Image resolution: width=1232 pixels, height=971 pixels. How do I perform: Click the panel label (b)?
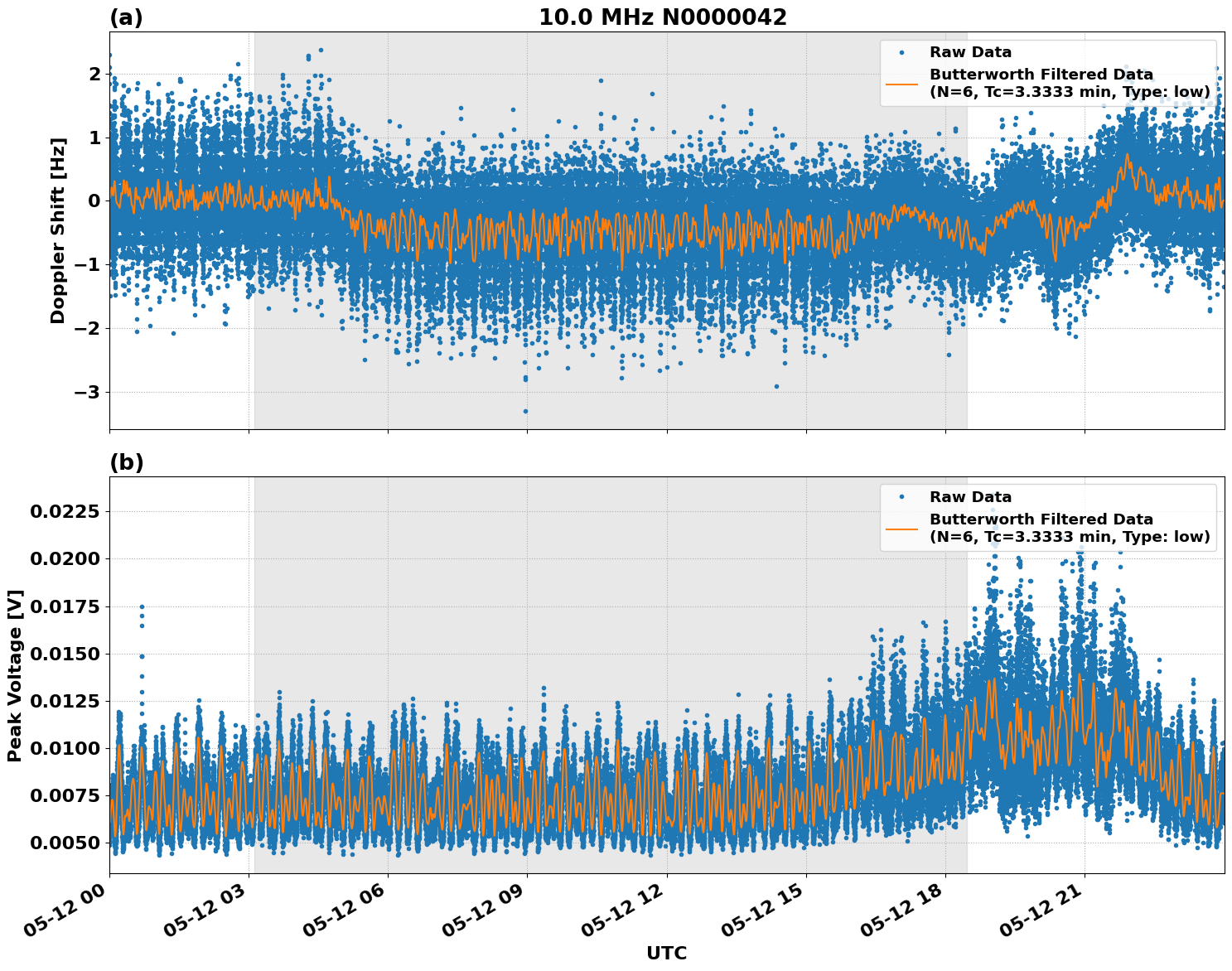[126, 461]
